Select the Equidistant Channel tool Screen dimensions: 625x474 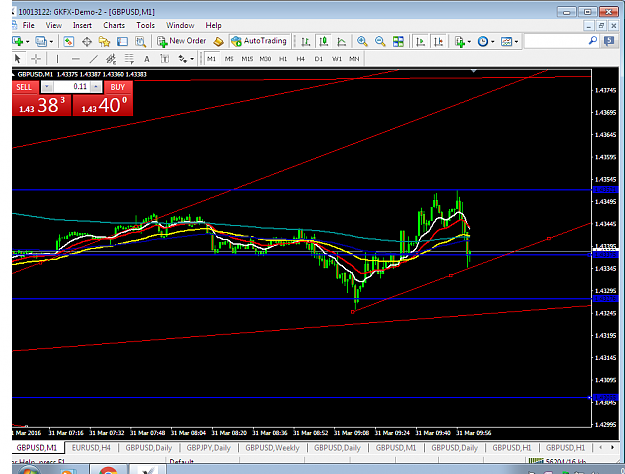pyautogui.click(x=111, y=59)
